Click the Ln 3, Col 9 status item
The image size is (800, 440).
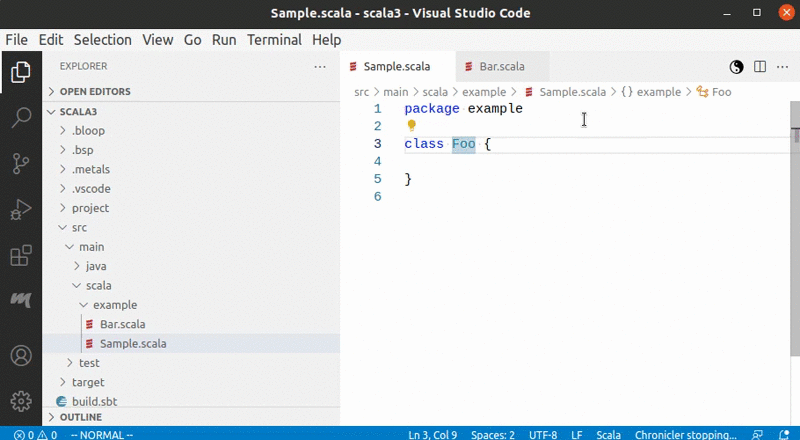433,435
